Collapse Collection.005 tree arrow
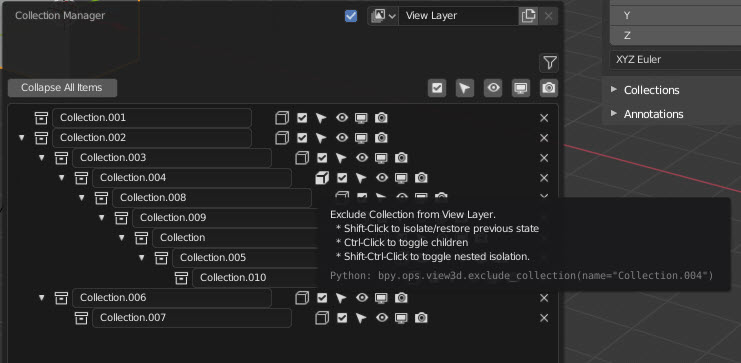Viewport: 741px width, 363px height. pos(142,258)
